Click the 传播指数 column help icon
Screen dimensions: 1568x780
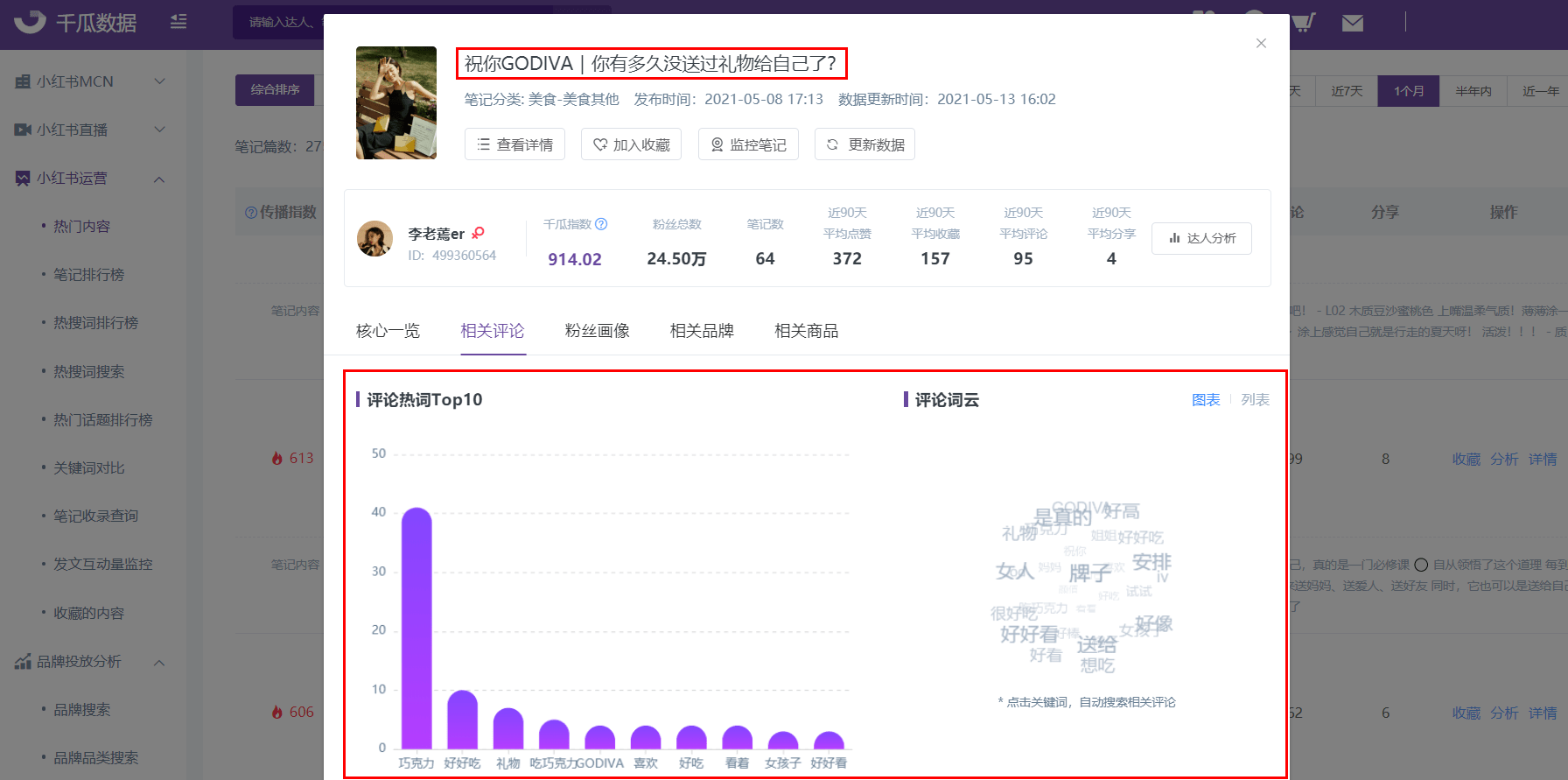251,213
